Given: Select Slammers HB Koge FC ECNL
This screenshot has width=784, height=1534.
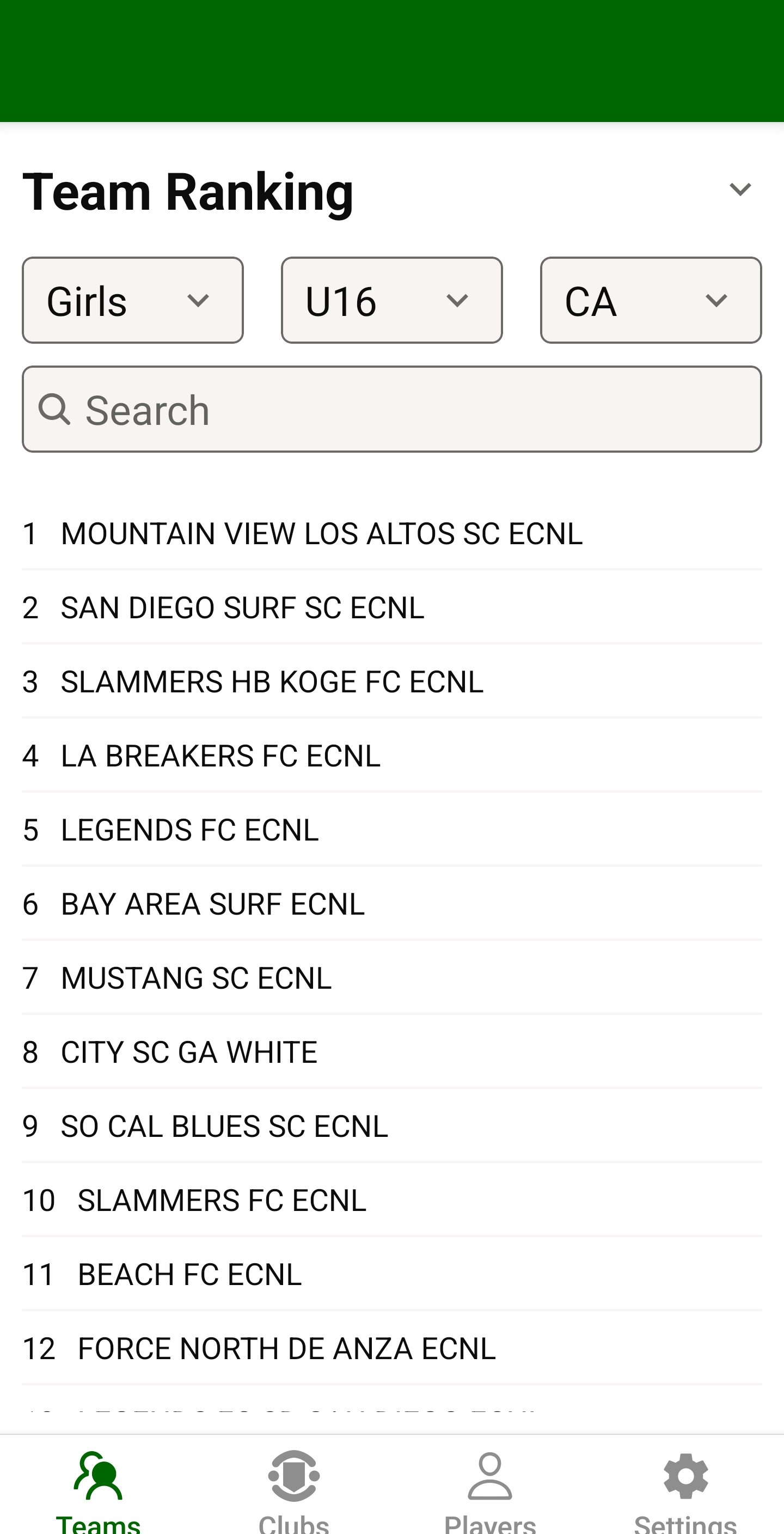Looking at the screenshot, I should coord(272,682).
